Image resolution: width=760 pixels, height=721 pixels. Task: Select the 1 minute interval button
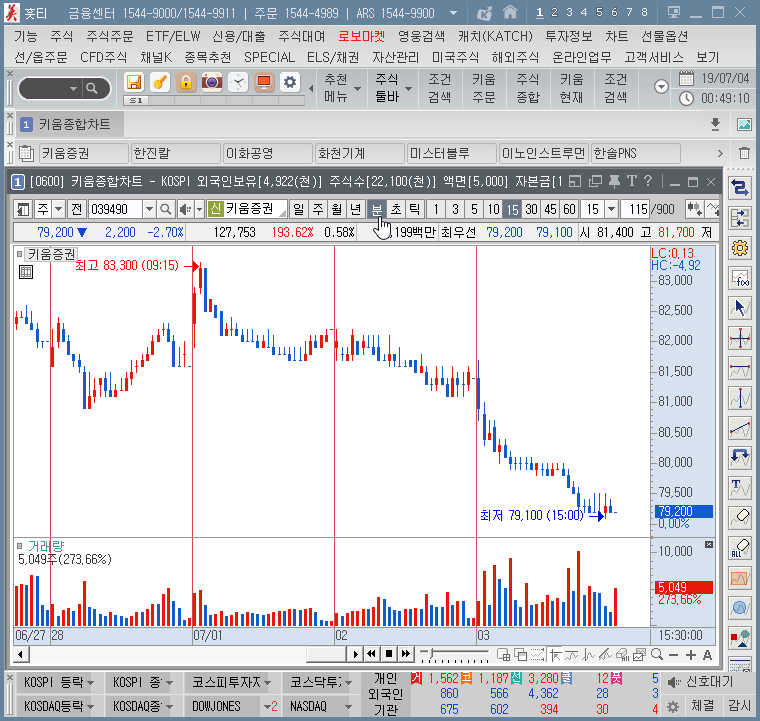pyautogui.click(x=436, y=209)
